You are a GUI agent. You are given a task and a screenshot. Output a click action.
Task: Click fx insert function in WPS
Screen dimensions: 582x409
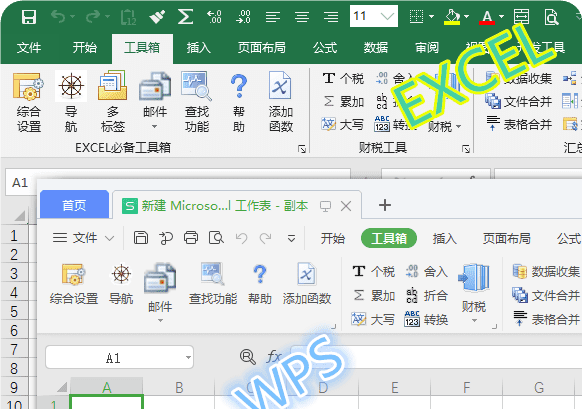tap(274, 357)
